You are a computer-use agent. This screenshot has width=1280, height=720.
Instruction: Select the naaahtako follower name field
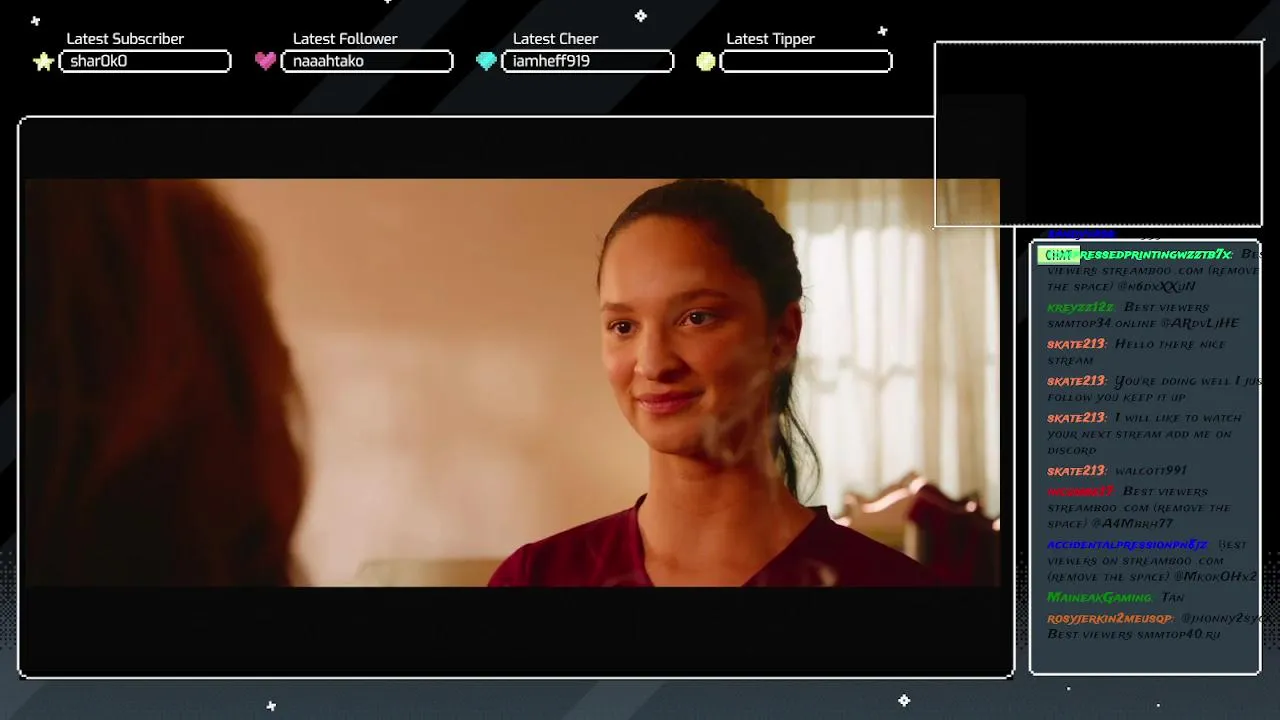367,61
